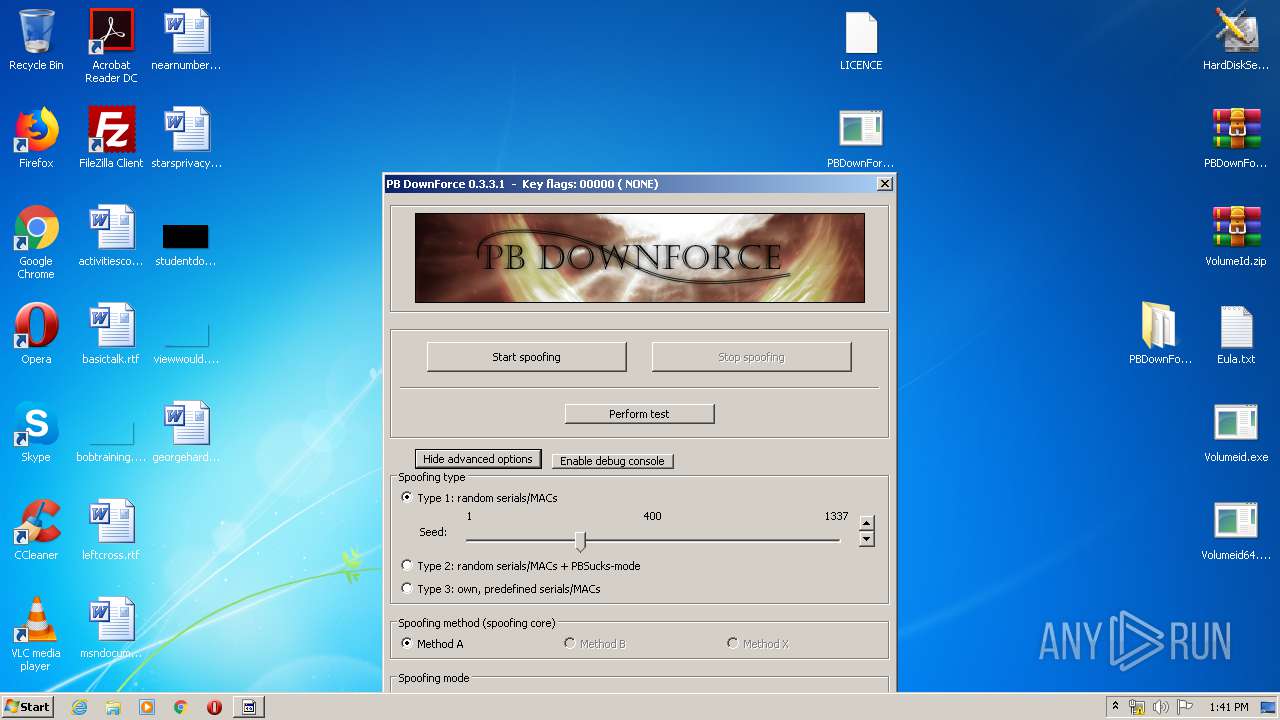Open Opera browser desktop shortcut

point(36,334)
